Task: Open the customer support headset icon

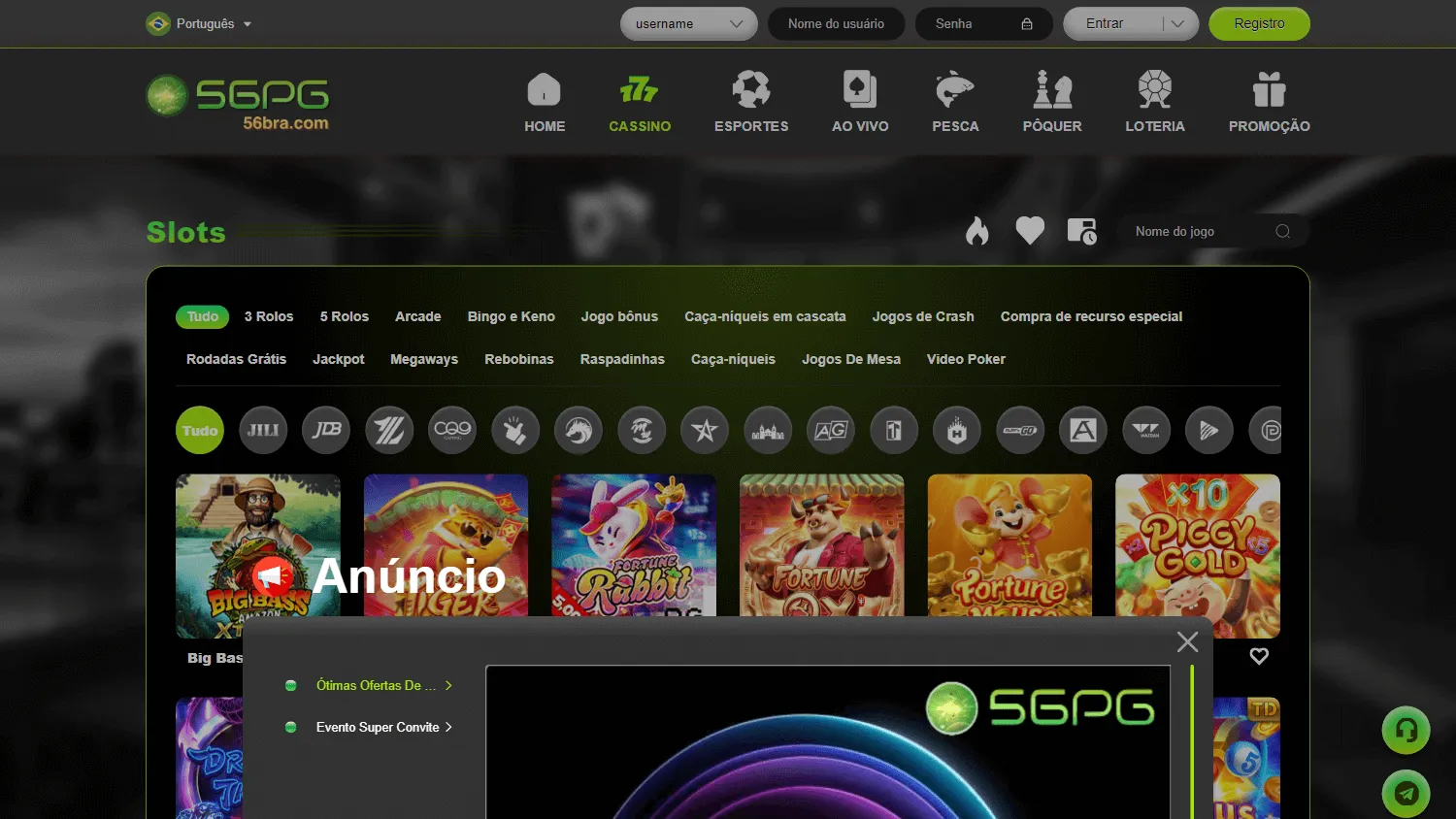Action: pos(1406,731)
